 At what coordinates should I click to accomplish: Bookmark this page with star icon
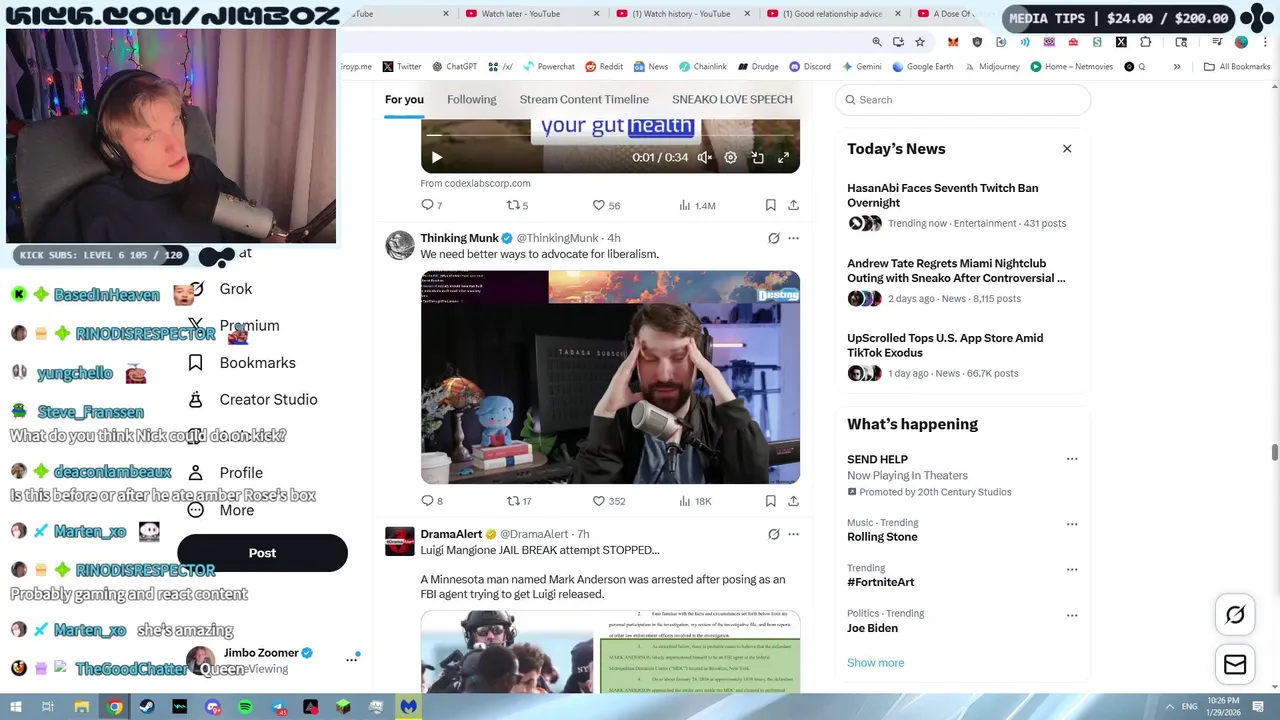tap(920, 42)
